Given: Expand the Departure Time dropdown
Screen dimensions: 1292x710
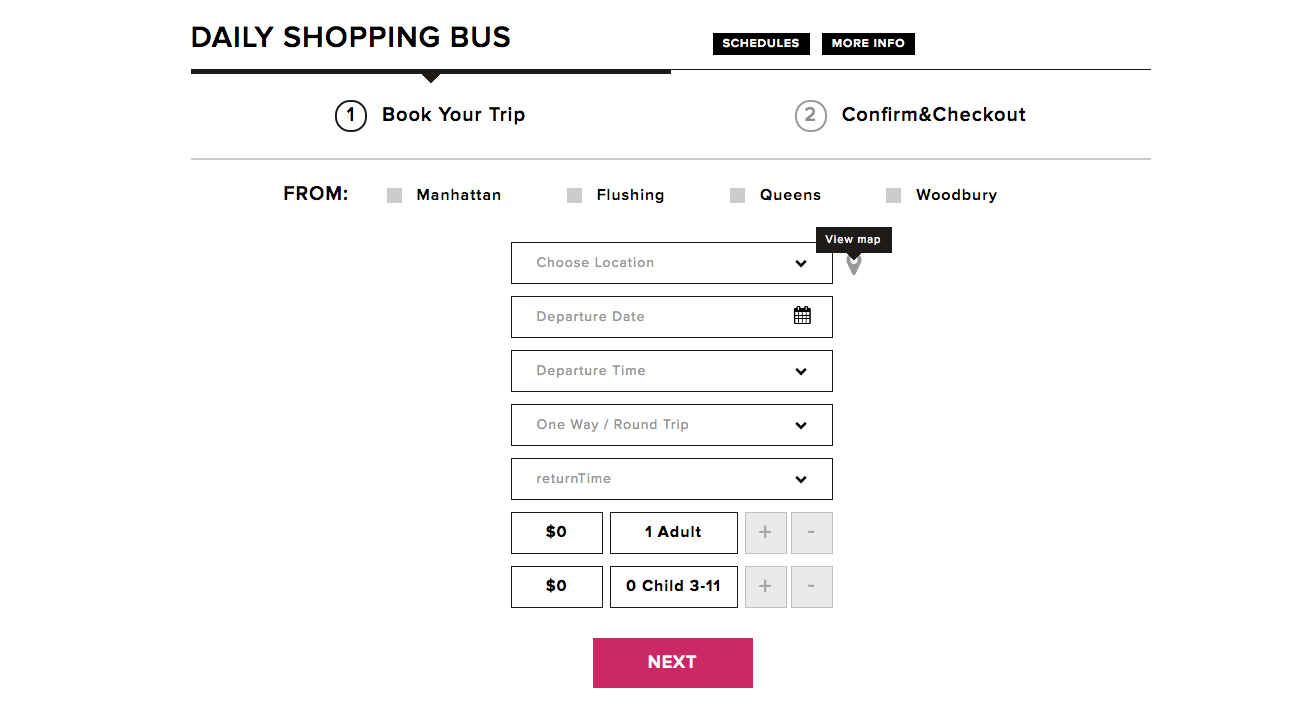Looking at the screenshot, I should coord(671,371).
